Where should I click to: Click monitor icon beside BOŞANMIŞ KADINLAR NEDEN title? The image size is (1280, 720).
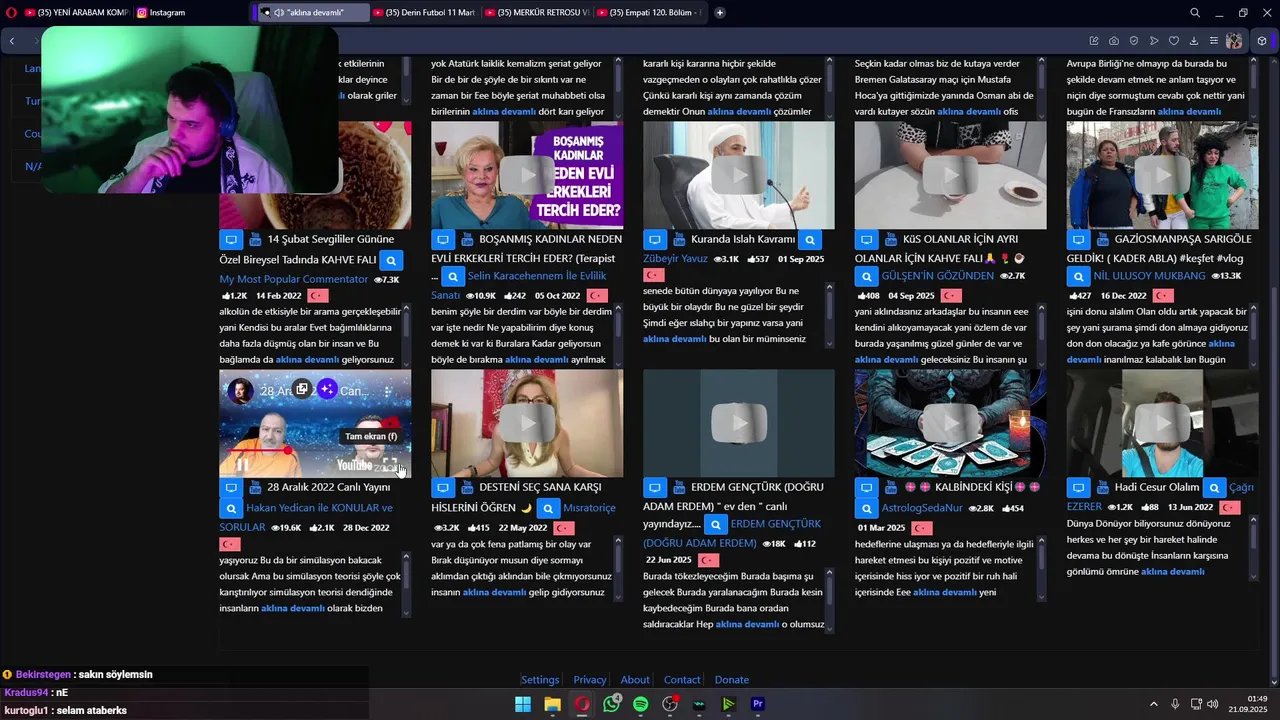[443, 240]
